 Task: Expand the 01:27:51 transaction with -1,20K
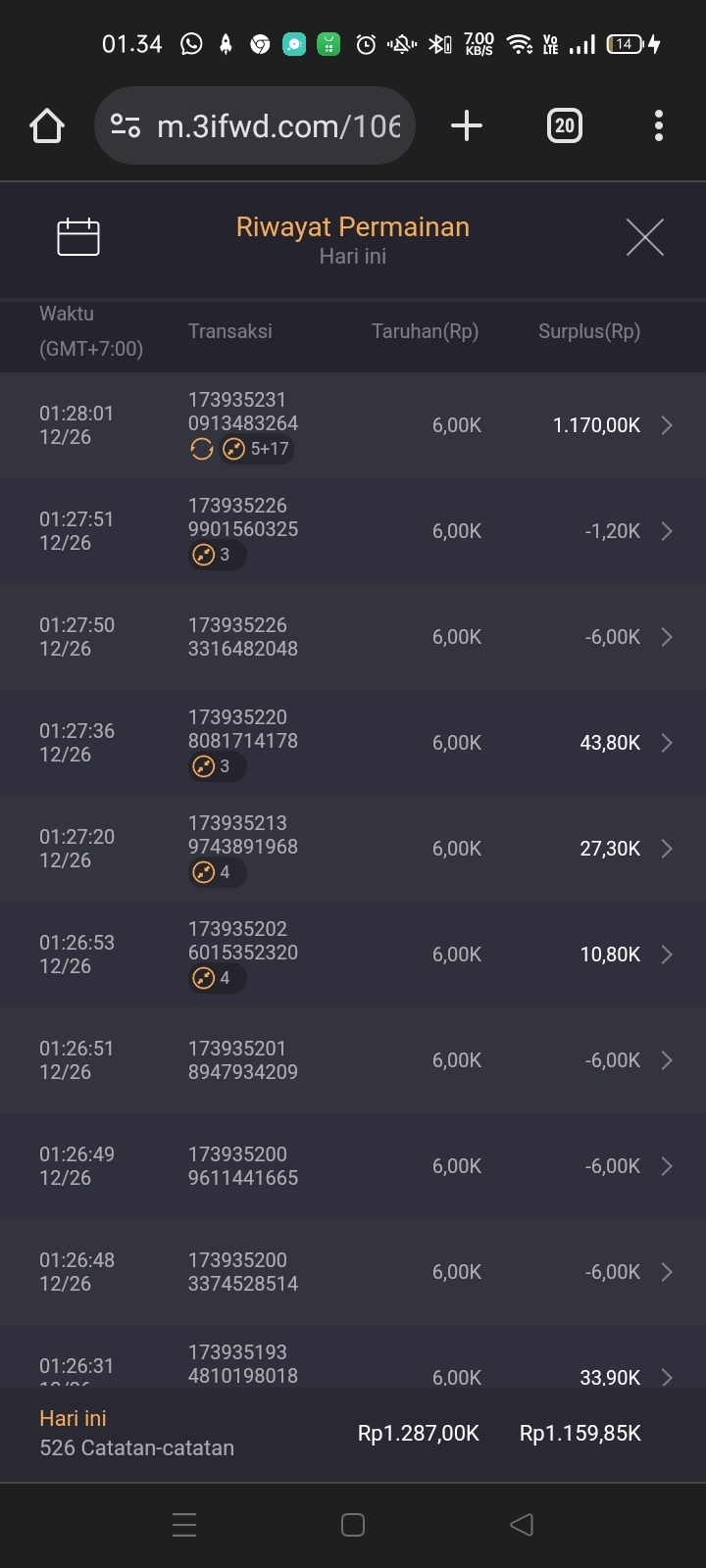[x=667, y=531]
